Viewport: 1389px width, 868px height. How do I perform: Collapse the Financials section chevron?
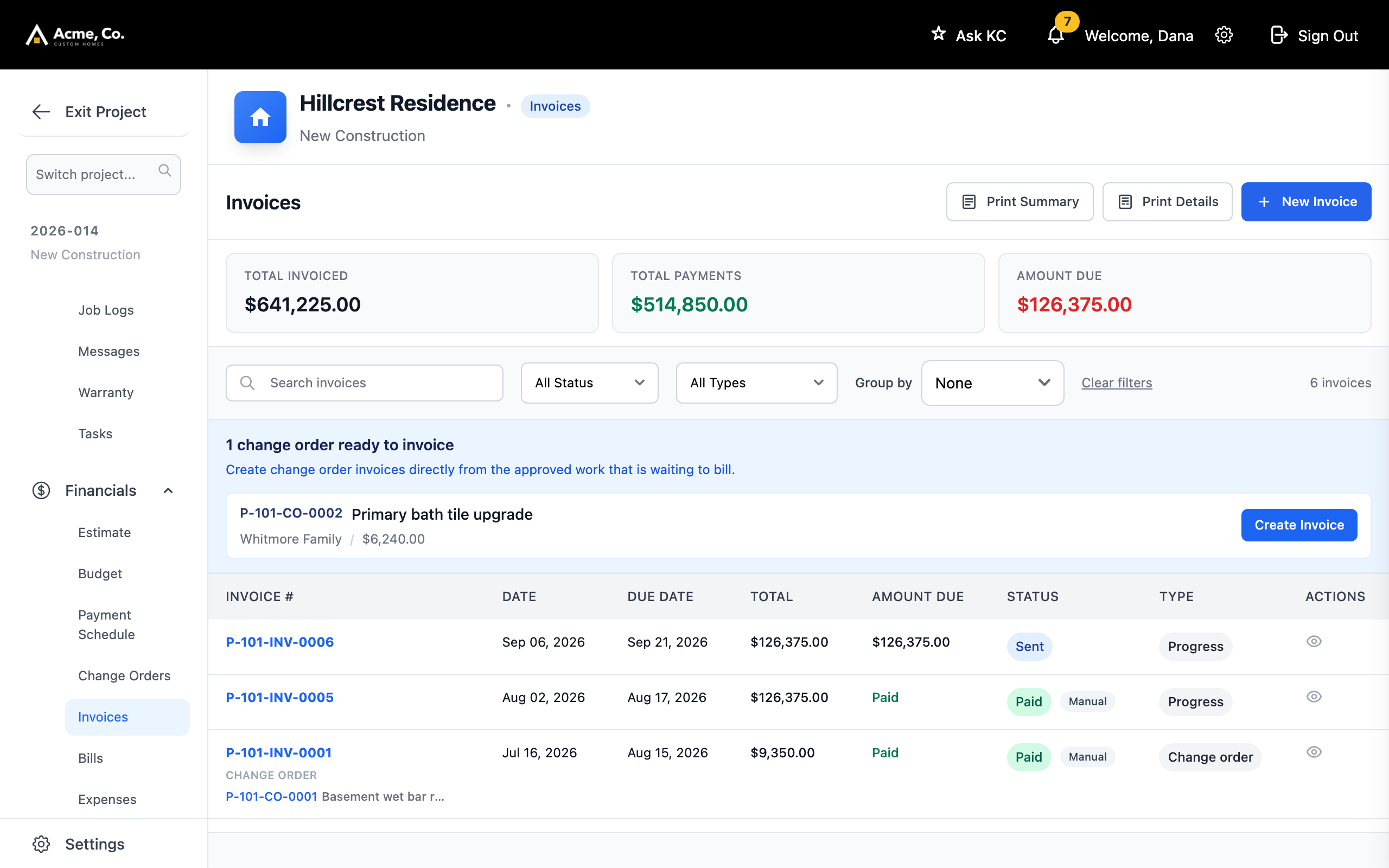point(168,490)
